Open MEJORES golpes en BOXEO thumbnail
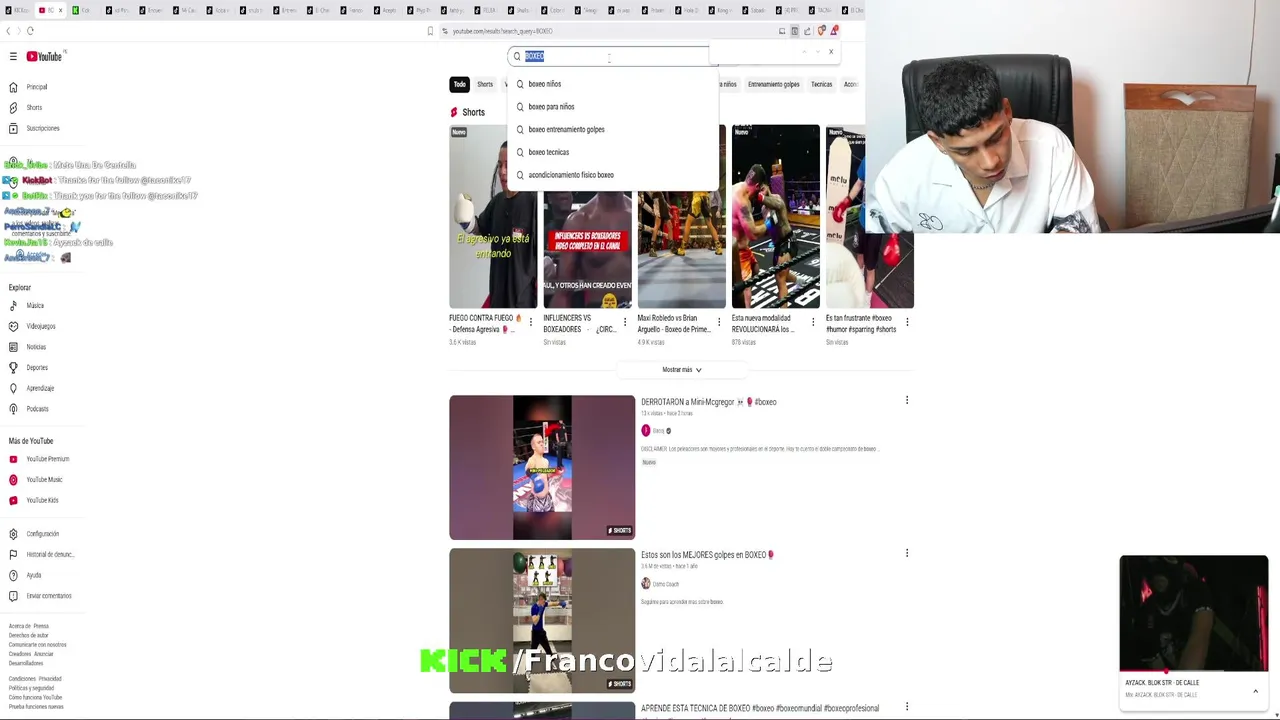Image resolution: width=1280 pixels, height=720 pixels. [x=542, y=621]
